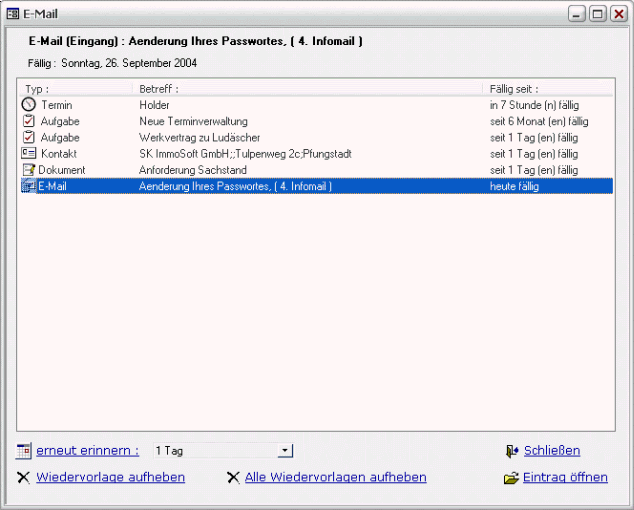Sort by the Betreff column header
Screen dimensions: 634x510
(x=158, y=89)
